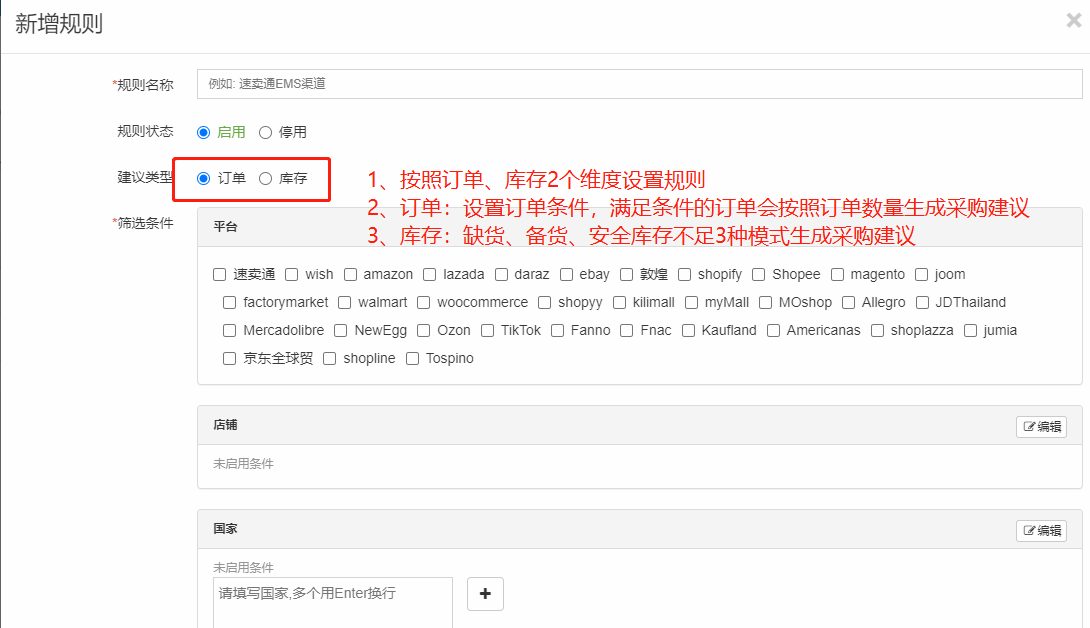Select the 启用 rule status radio
This screenshot has height=628, width=1090.
tap(204, 133)
